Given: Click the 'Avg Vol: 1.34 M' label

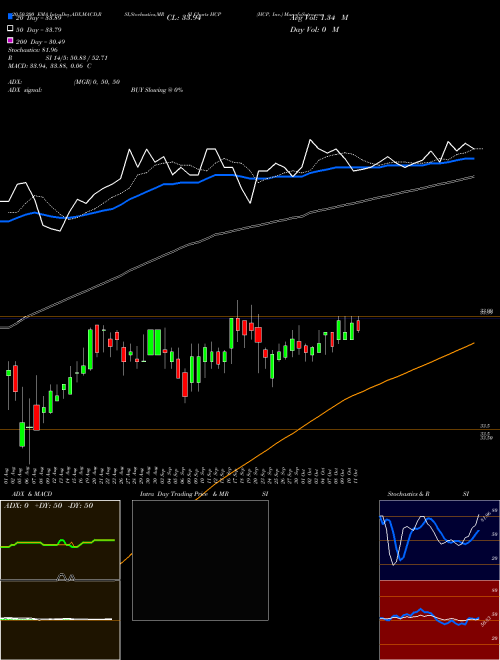Looking at the screenshot, I should click(319, 18).
